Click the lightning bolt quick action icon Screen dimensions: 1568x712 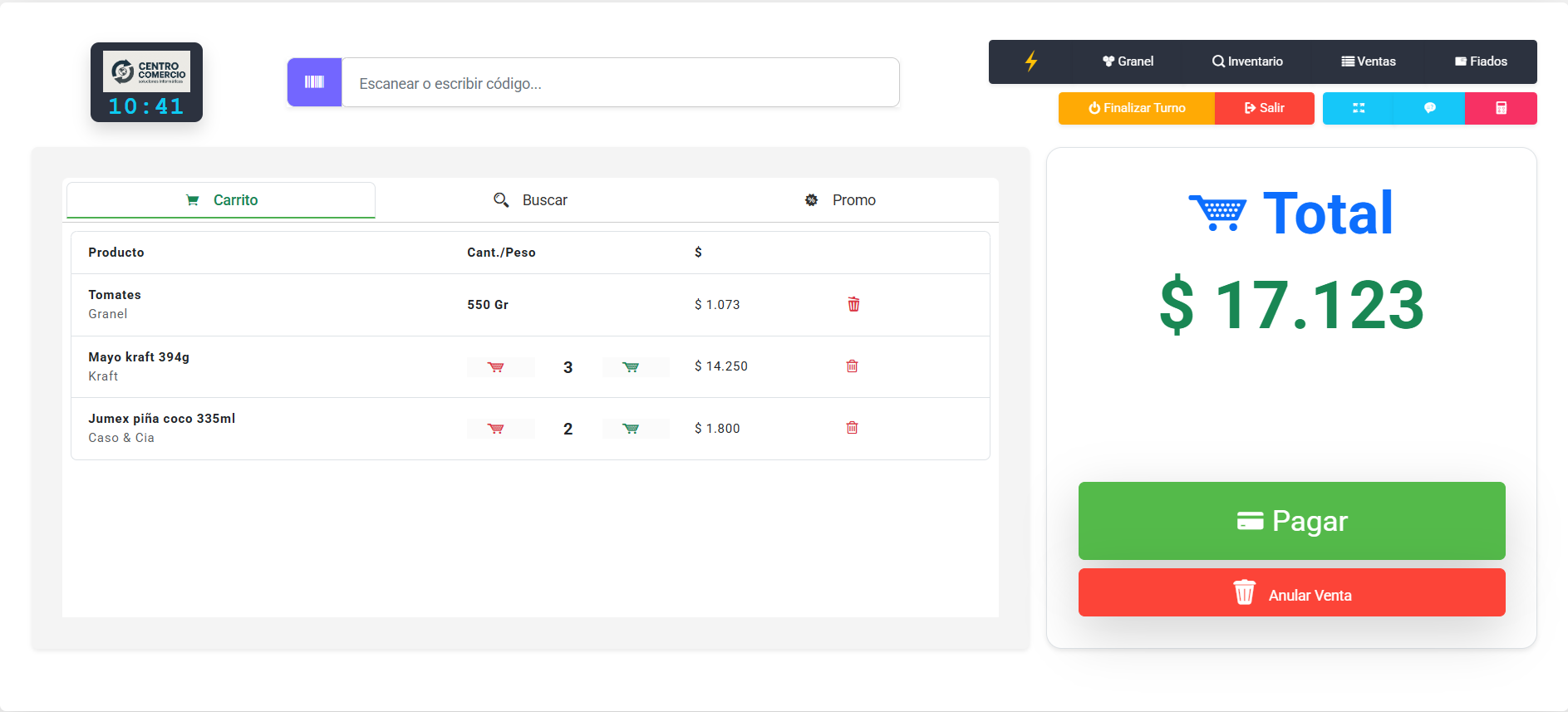[x=1030, y=61]
